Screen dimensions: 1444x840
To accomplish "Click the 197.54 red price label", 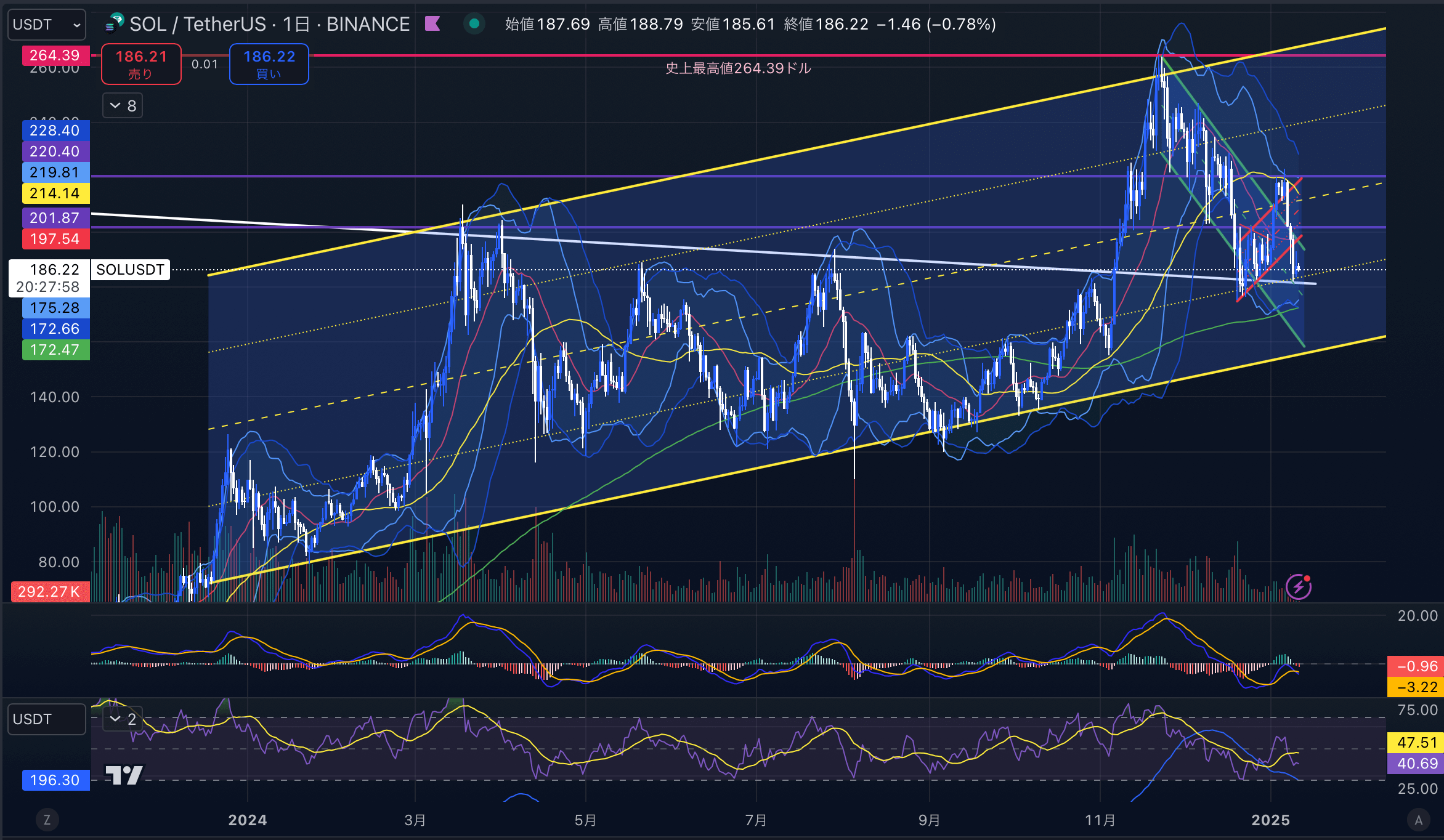I will [x=55, y=239].
